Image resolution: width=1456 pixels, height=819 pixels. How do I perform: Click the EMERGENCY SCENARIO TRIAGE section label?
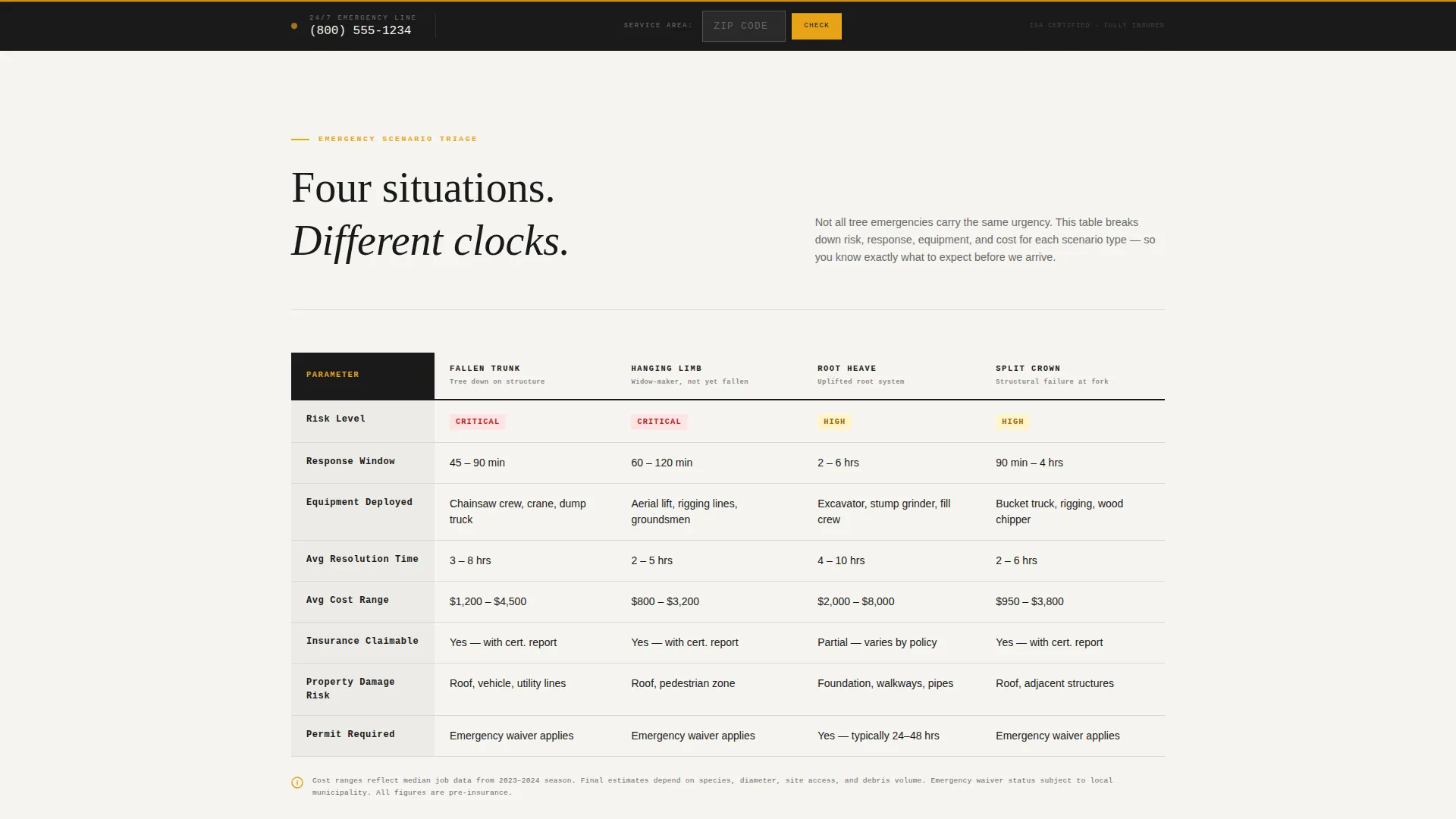click(x=397, y=139)
